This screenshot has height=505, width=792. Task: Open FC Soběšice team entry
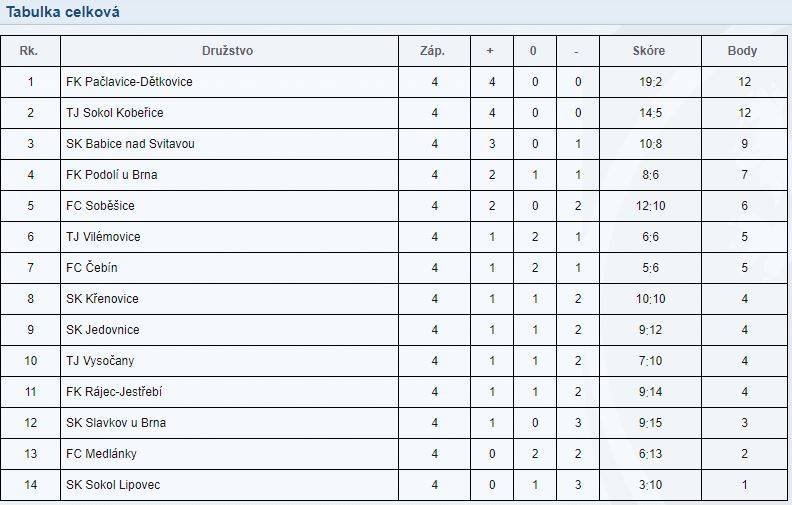[x=100, y=206]
